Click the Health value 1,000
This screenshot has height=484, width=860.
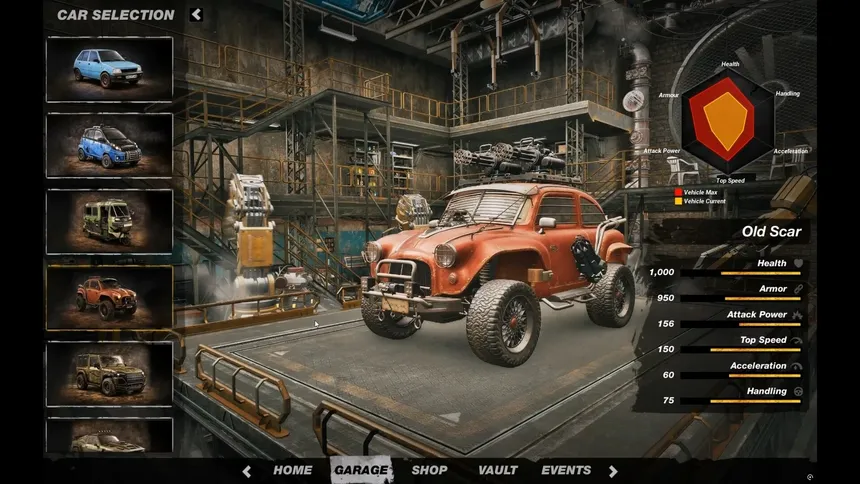point(661,272)
